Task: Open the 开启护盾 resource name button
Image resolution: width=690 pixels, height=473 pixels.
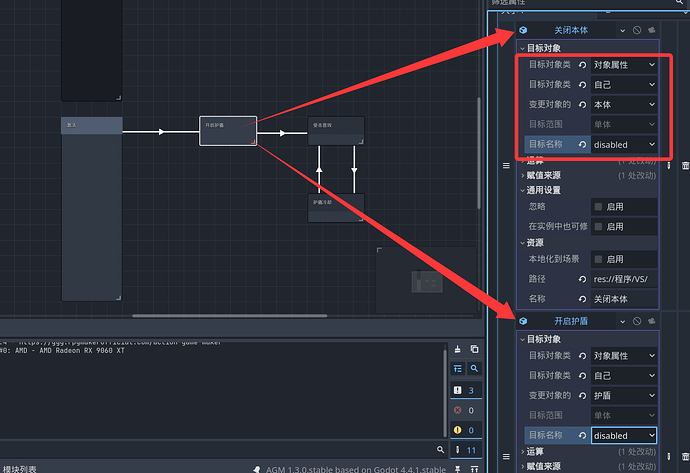Action: pos(571,321)
